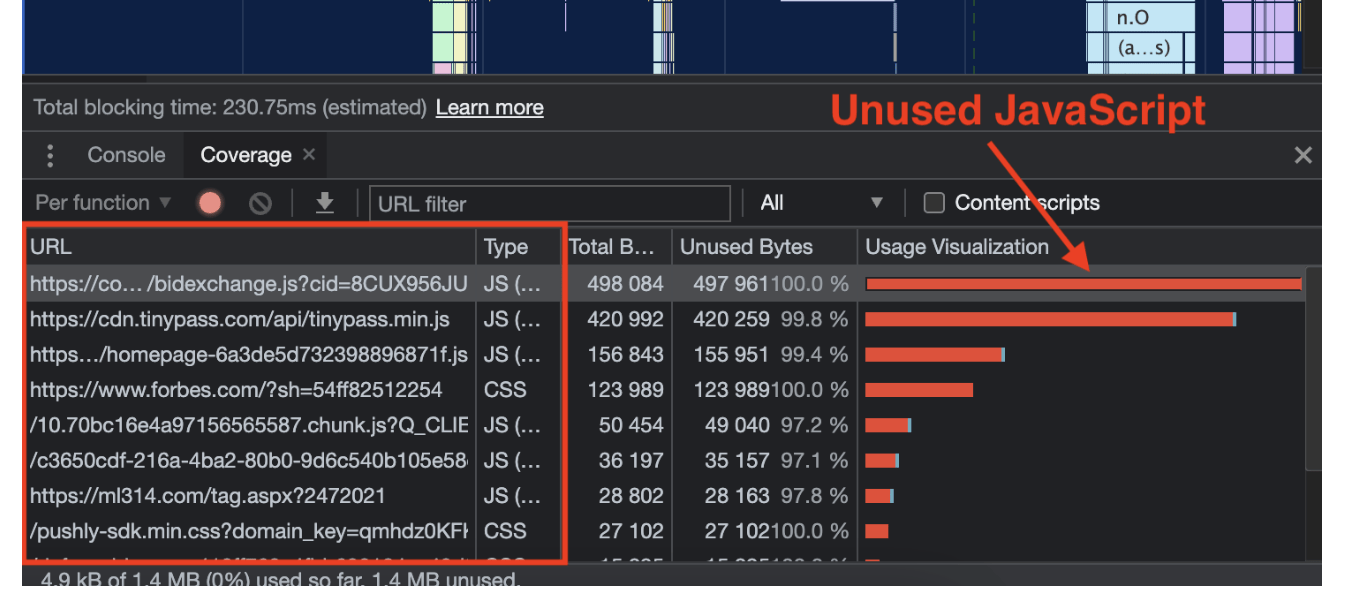Viewport: 1348px width, 606px height.
Task: Click into the URL filter field
Action: click(549, 204)
